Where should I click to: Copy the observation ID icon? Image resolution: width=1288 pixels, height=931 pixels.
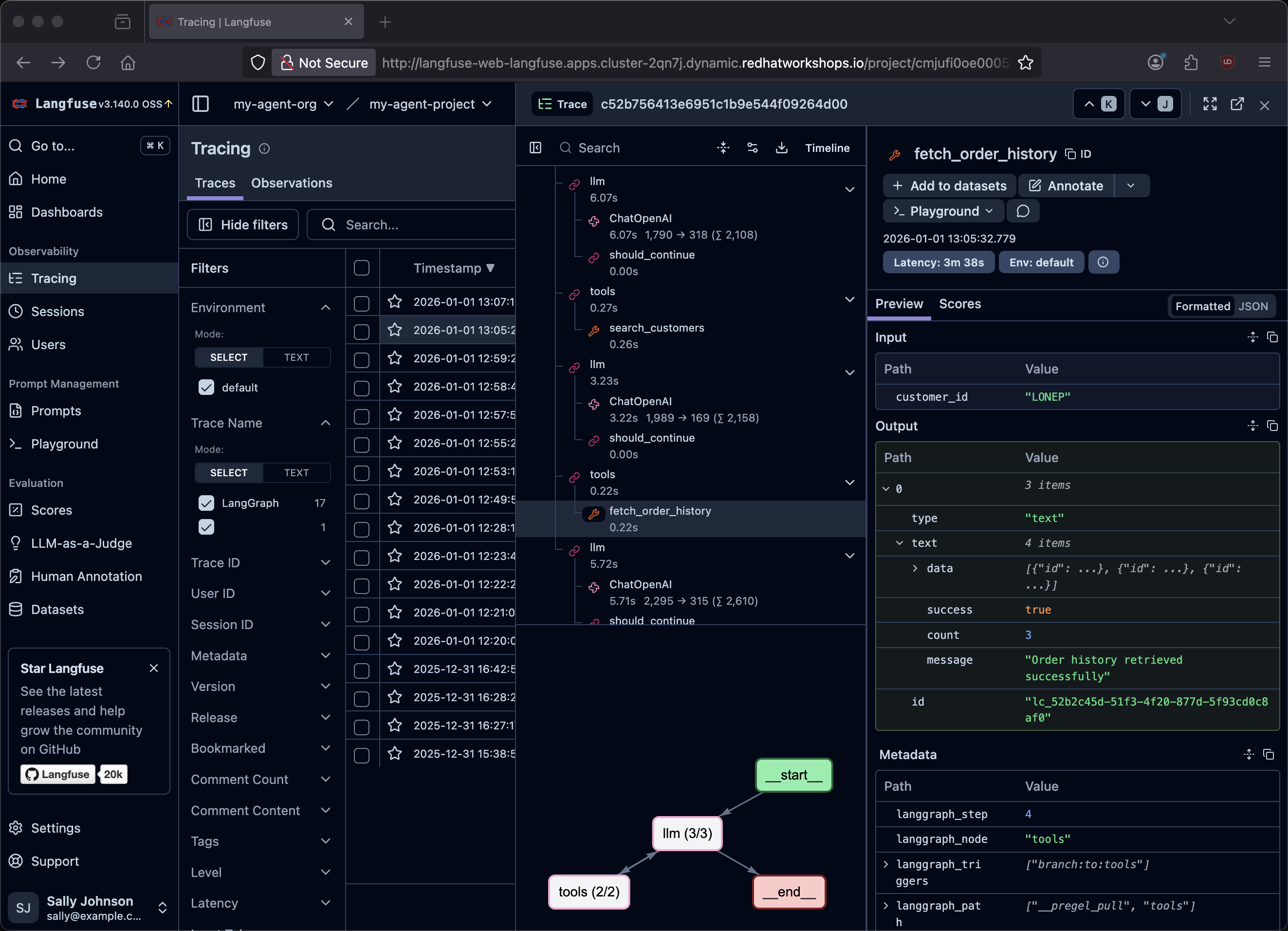pos(1070,154)
